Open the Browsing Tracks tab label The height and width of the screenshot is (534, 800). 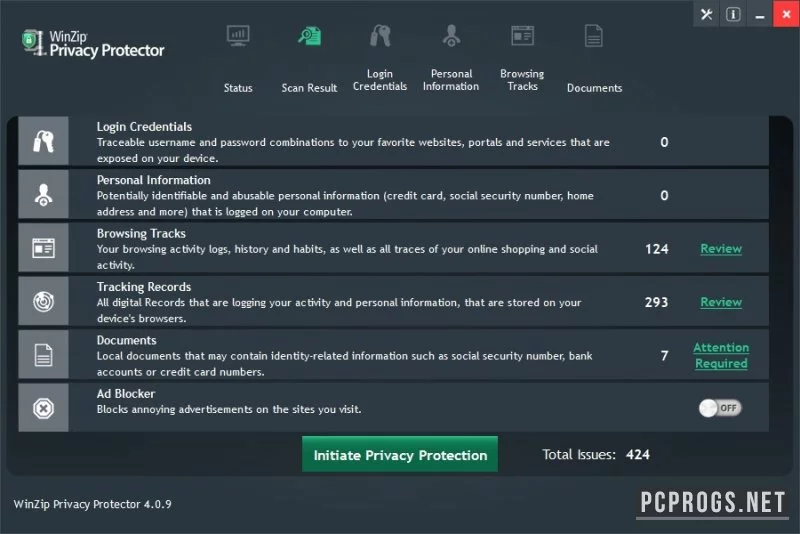point(522,80)
